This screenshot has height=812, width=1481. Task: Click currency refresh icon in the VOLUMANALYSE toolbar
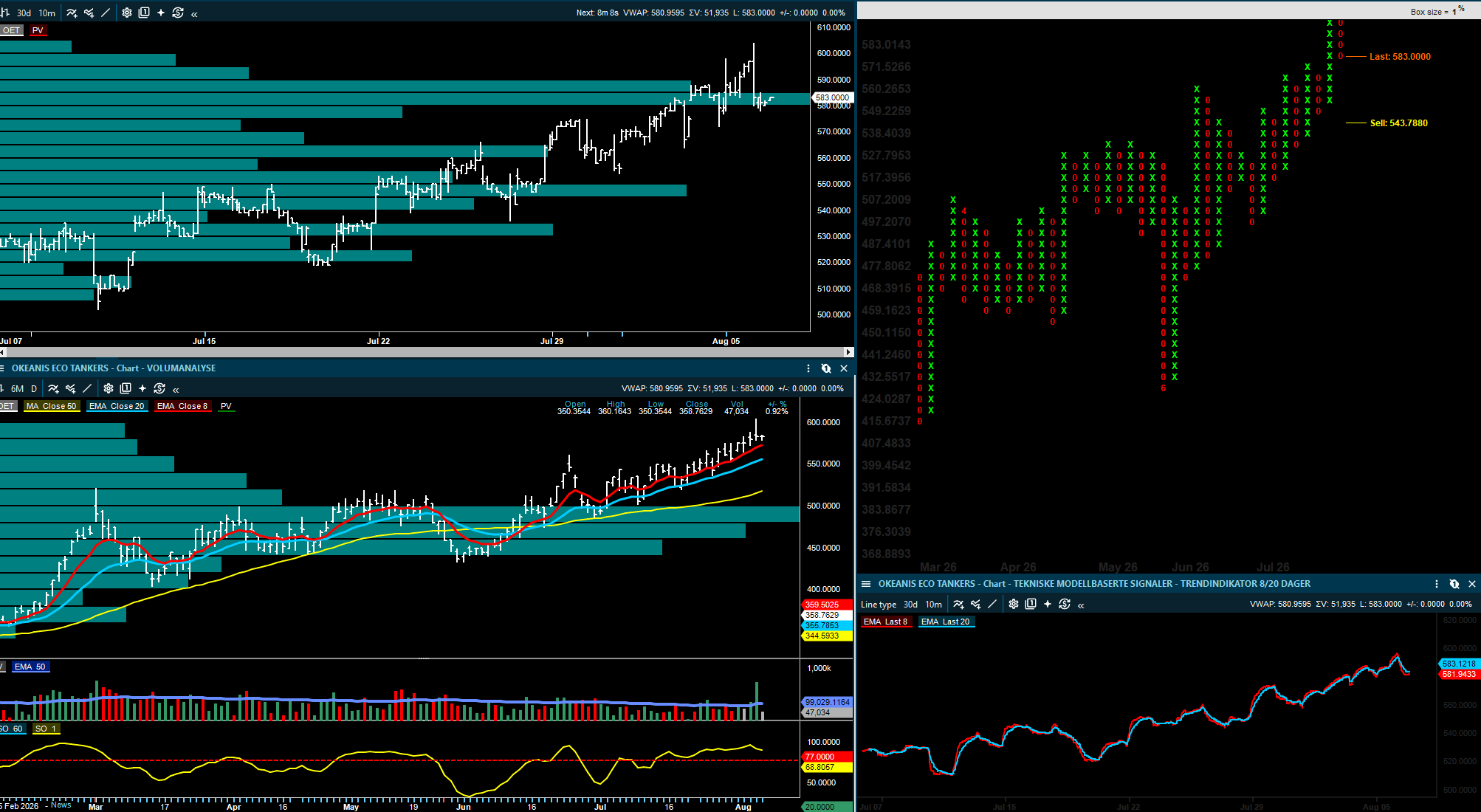pyautogui.click(x=159, y=388)
